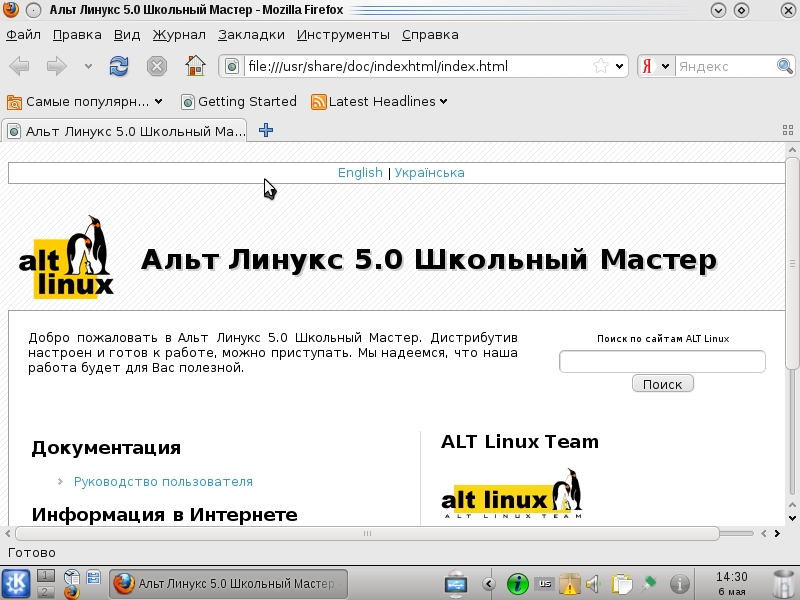800x600 pixels.
Task: Reload the current page
Action: pos(119,66)
